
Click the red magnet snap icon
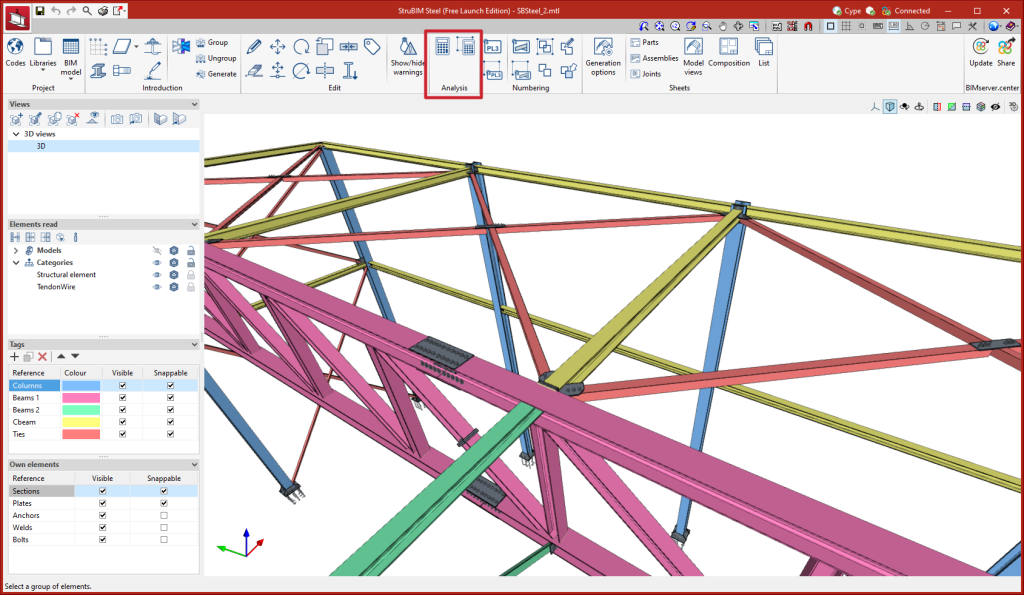(x=808, y=26)
